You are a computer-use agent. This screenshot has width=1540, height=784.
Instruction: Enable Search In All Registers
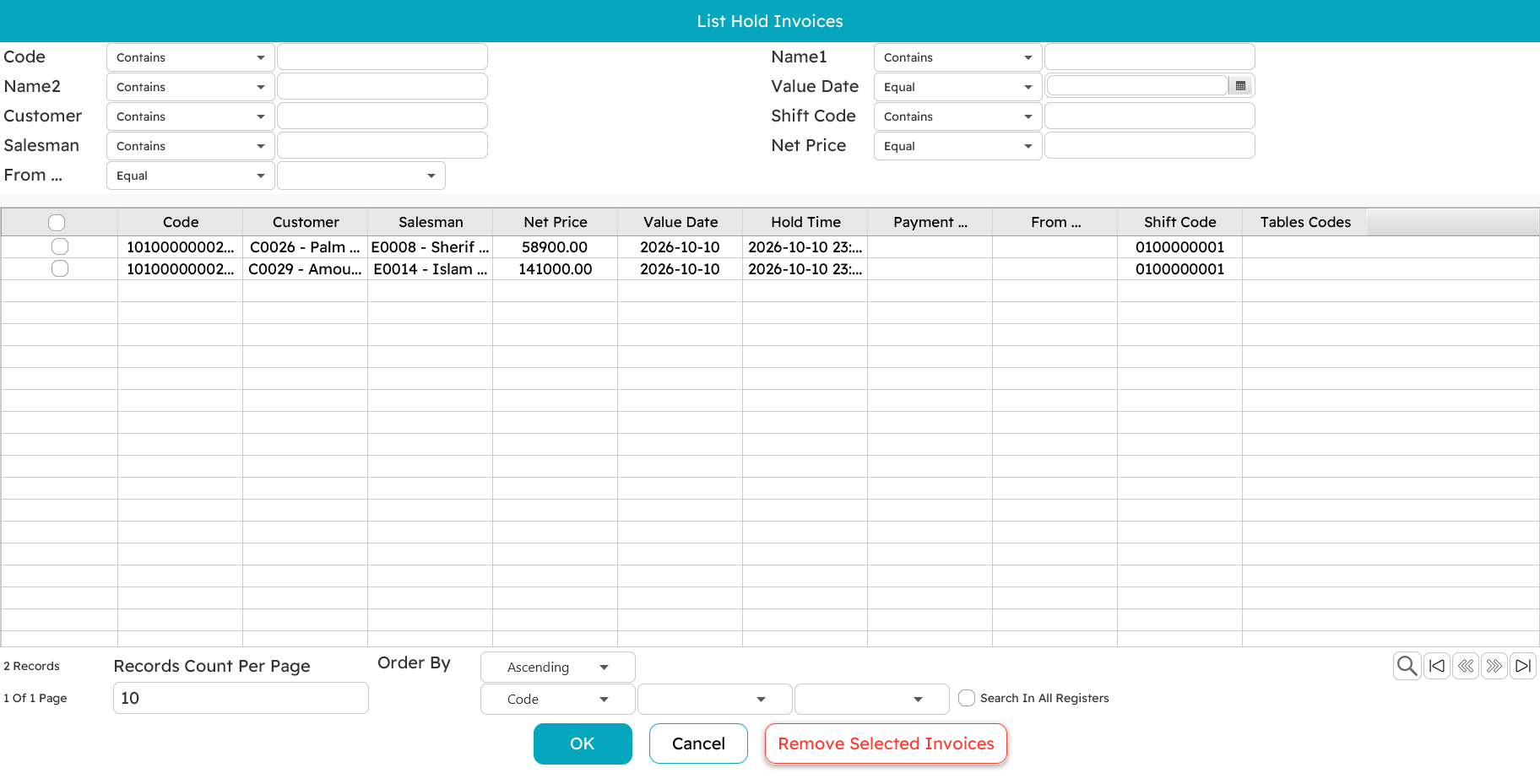[967, 698]
